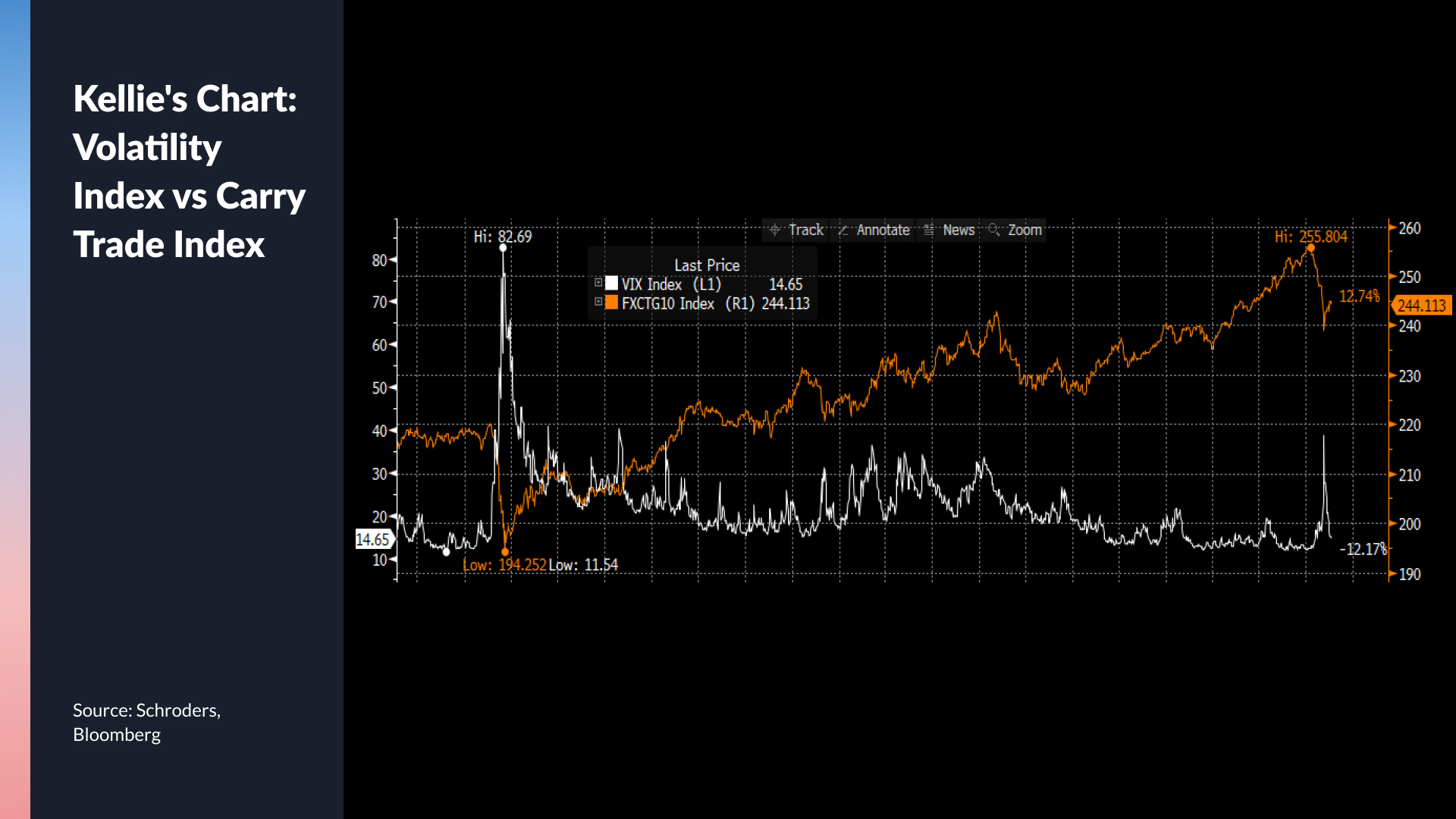The height and width of the screenshot is (819, 1456).
Task: Expand the VIX Index legend entry
Action: click(x=598, y=283)
